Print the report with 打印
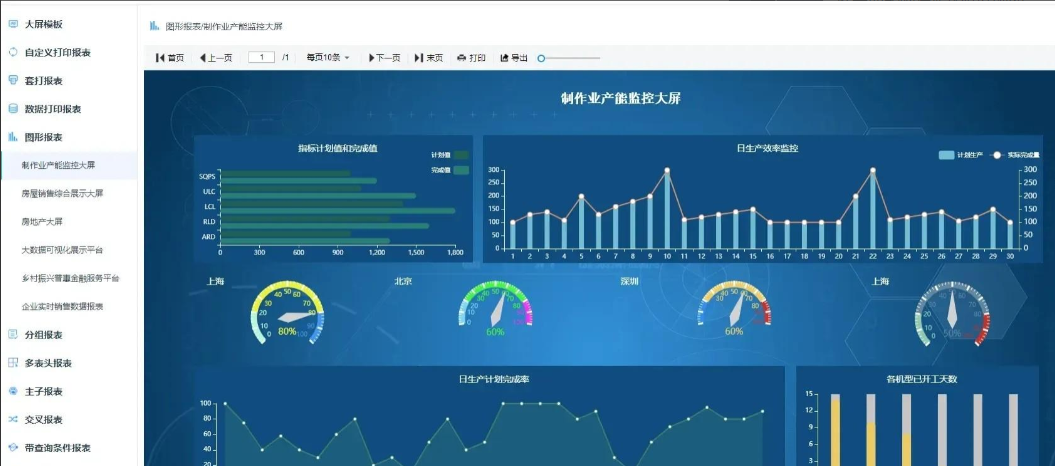This screenshot has height=466, width=1055. click(x=471, y=58)
